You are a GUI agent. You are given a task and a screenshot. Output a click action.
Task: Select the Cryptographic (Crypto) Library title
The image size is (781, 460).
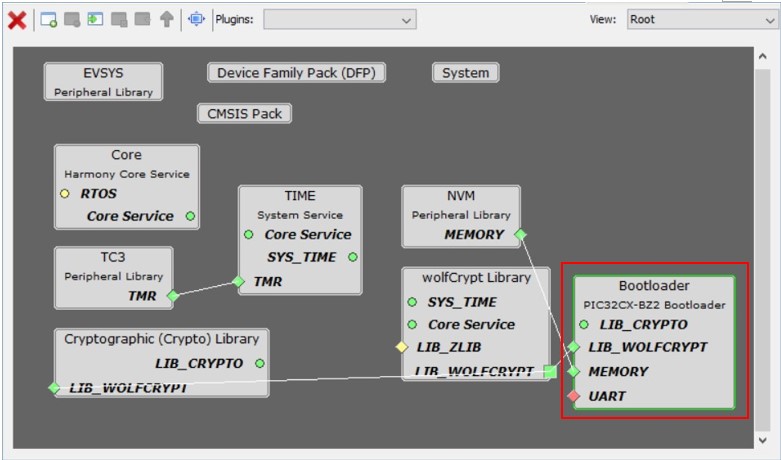pos(162,339)
